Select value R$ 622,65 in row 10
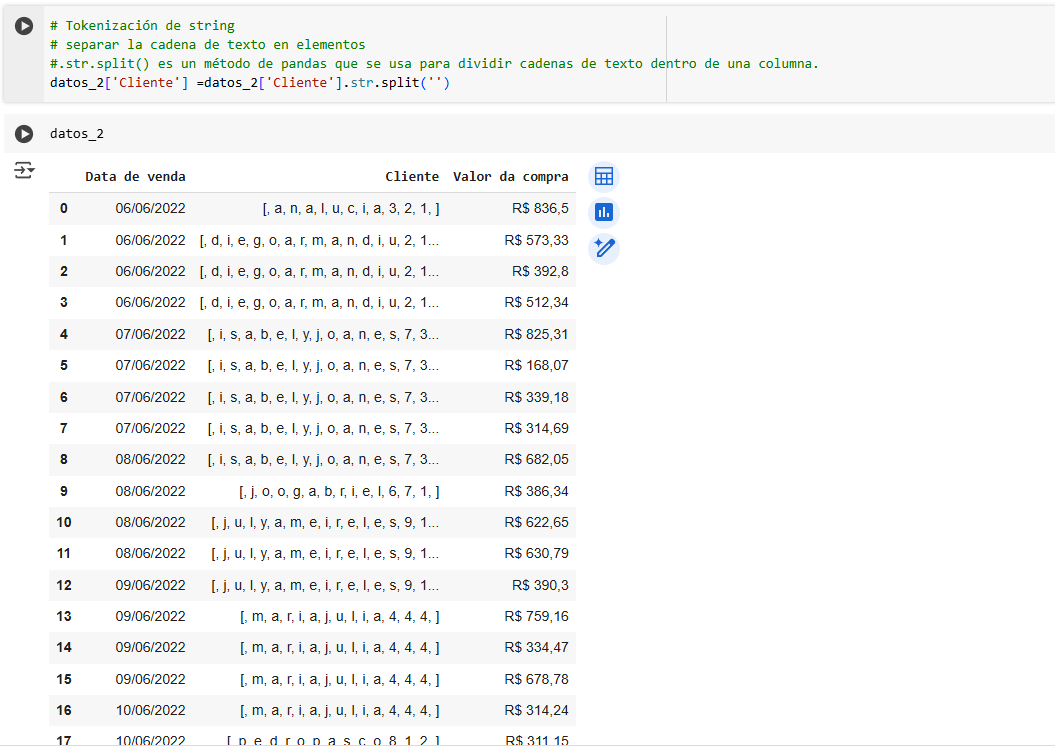Image resolution: width=1055 pixels, height=751 pixels. click(536, 522)
